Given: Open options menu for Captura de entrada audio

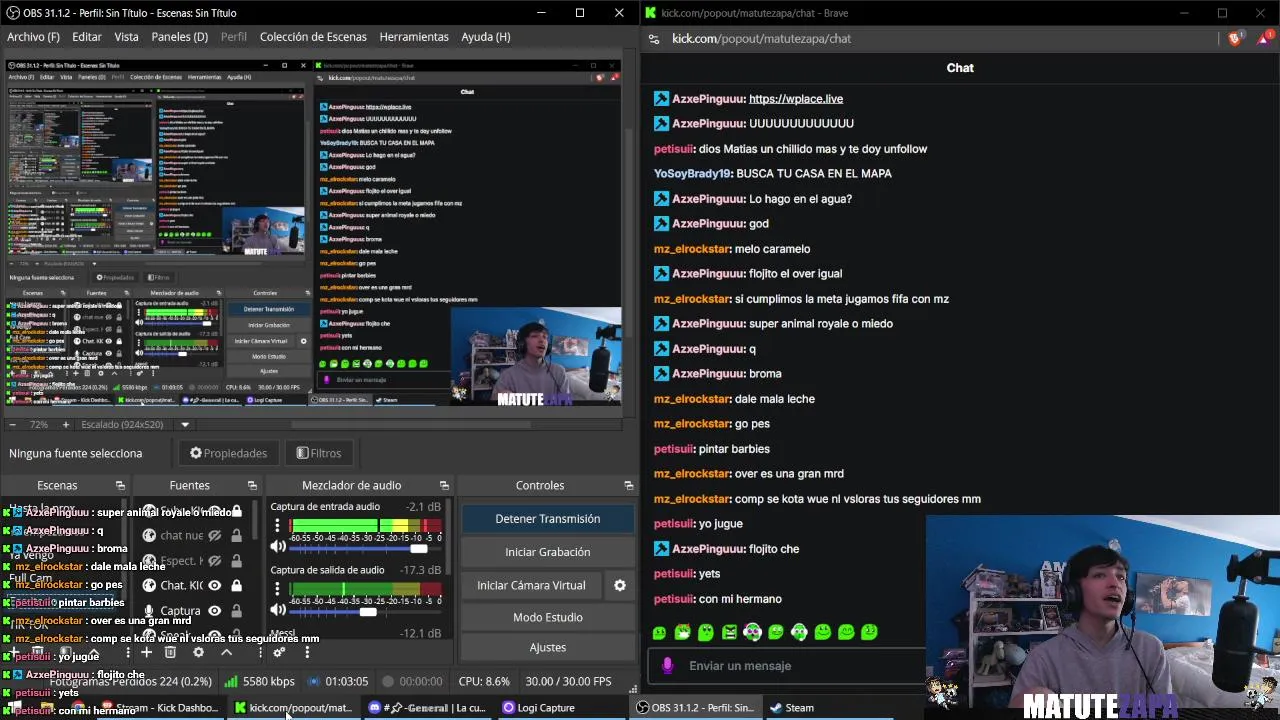Looking at the screenshot, I should click(x=277, y=526).
